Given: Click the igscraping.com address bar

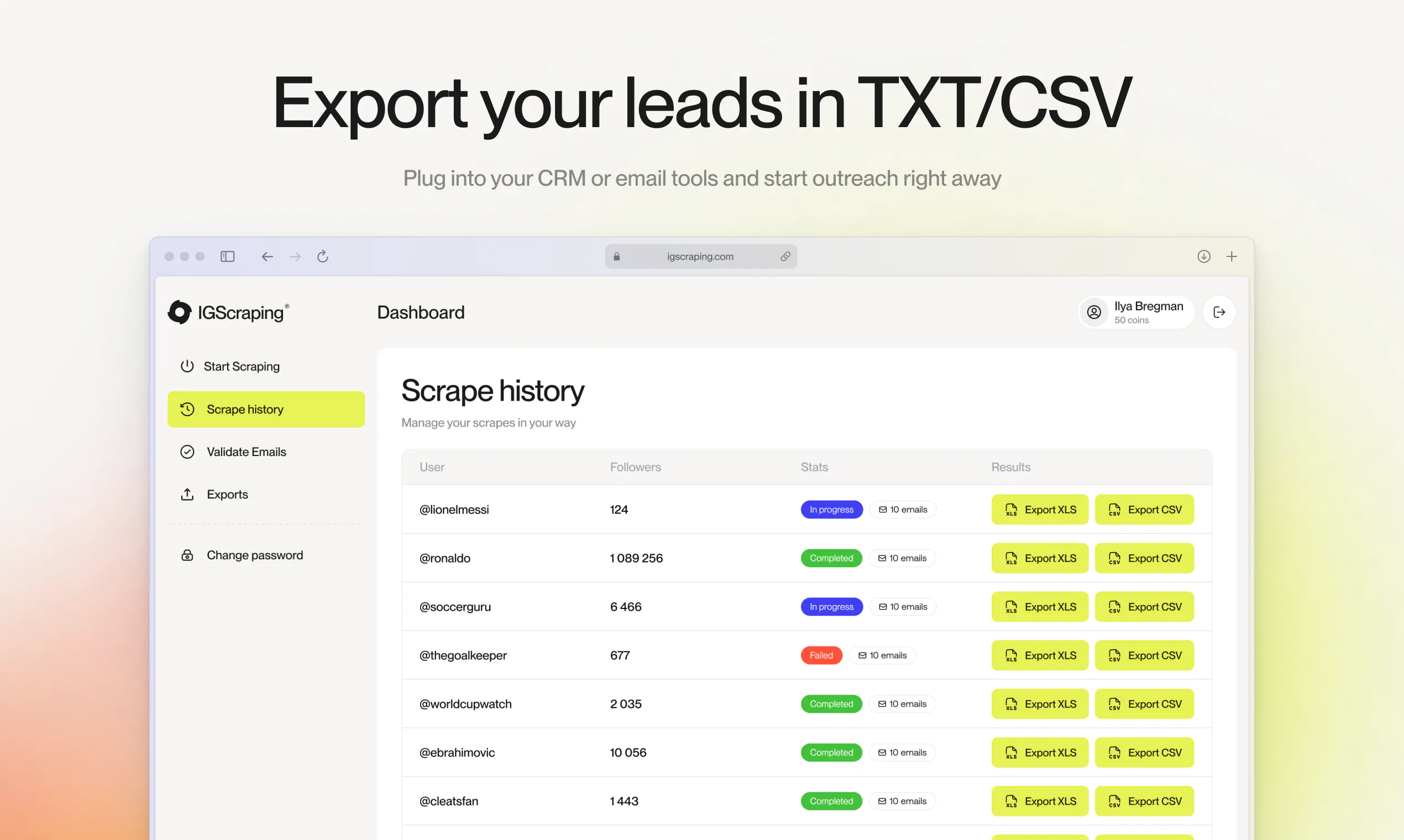Looking at the screenshot, I should click(701, 256).
